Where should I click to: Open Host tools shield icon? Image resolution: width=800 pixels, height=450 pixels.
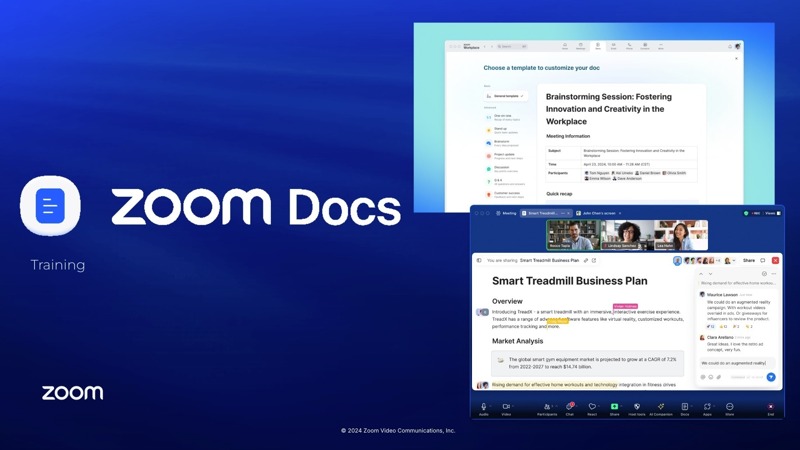click(x=637, y=407)
